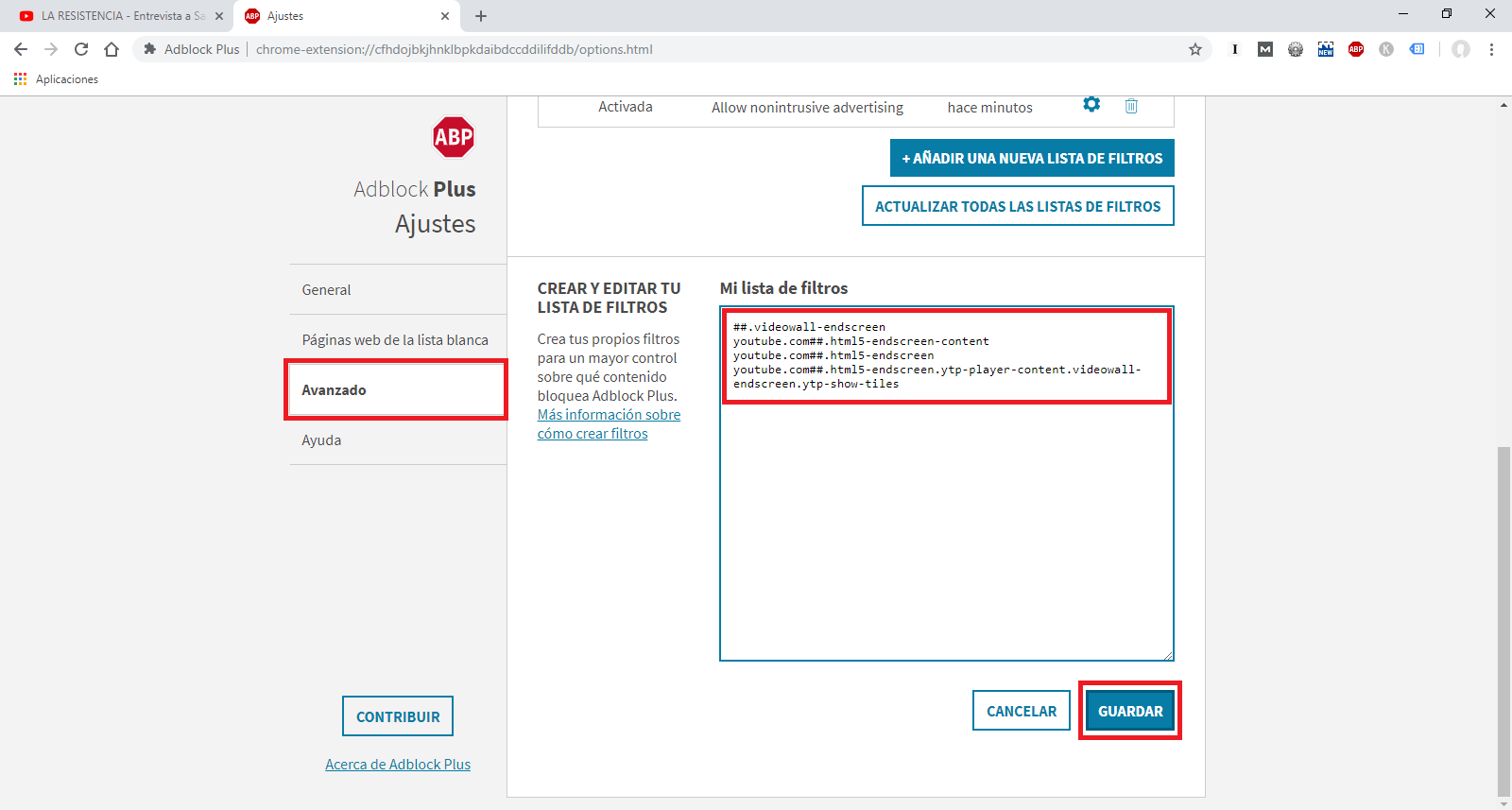This screenshot has height=810, width=1512.
Task: Click Actualizar todas las listas de filtros
Action: 1018,206
